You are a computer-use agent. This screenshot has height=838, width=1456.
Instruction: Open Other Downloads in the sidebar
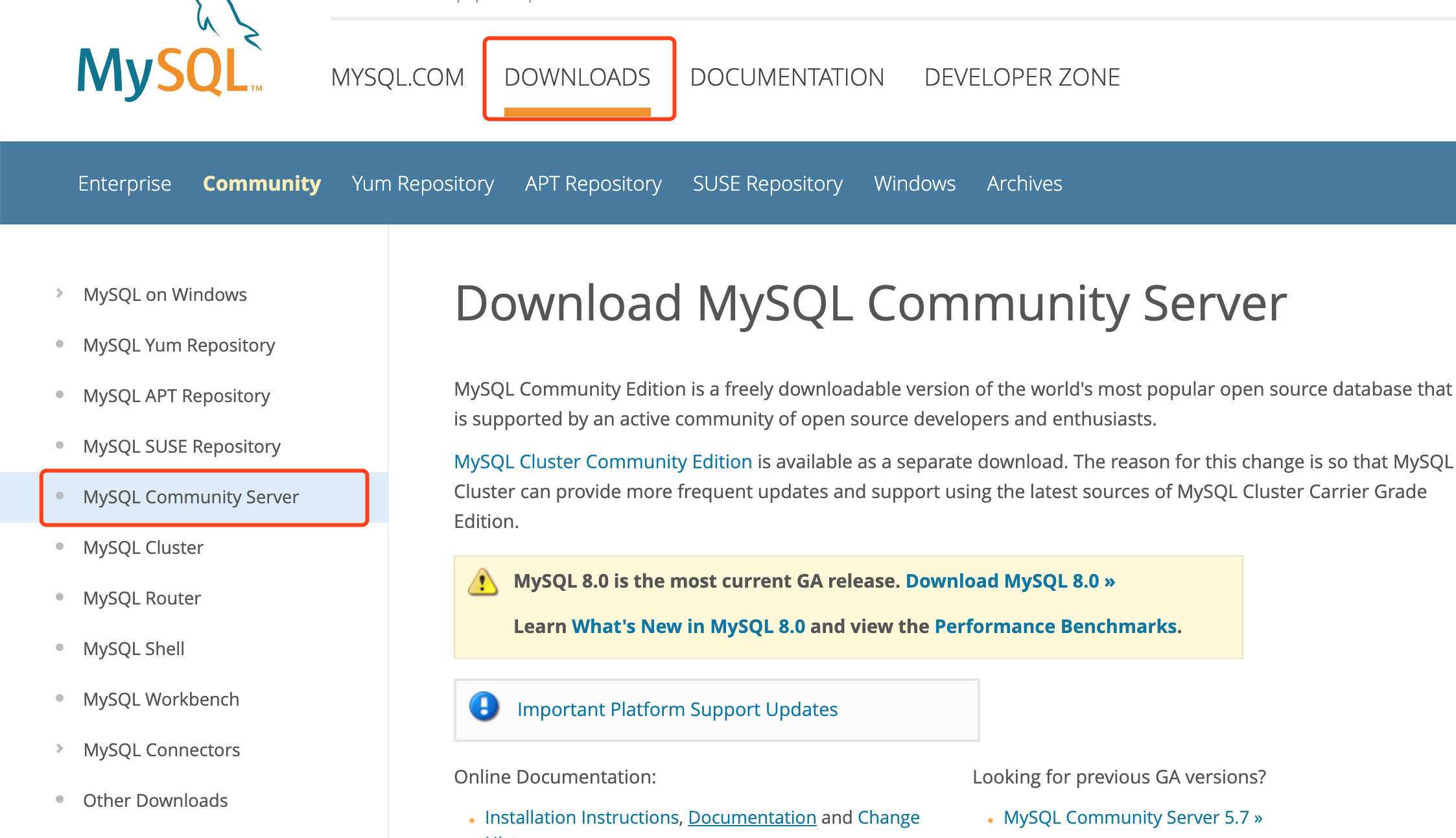point(155,800)
